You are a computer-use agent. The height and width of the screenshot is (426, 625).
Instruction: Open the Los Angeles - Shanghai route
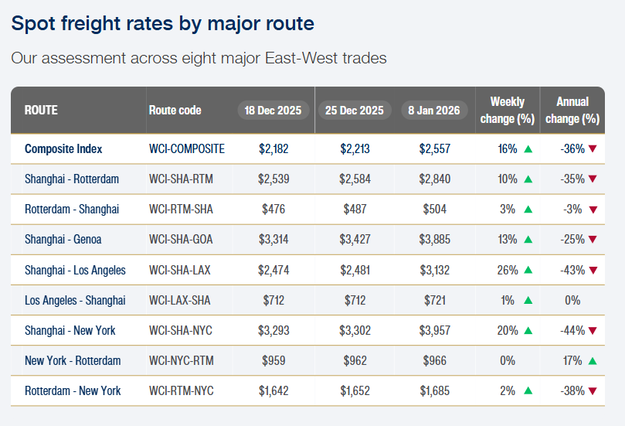coord(74,300)
